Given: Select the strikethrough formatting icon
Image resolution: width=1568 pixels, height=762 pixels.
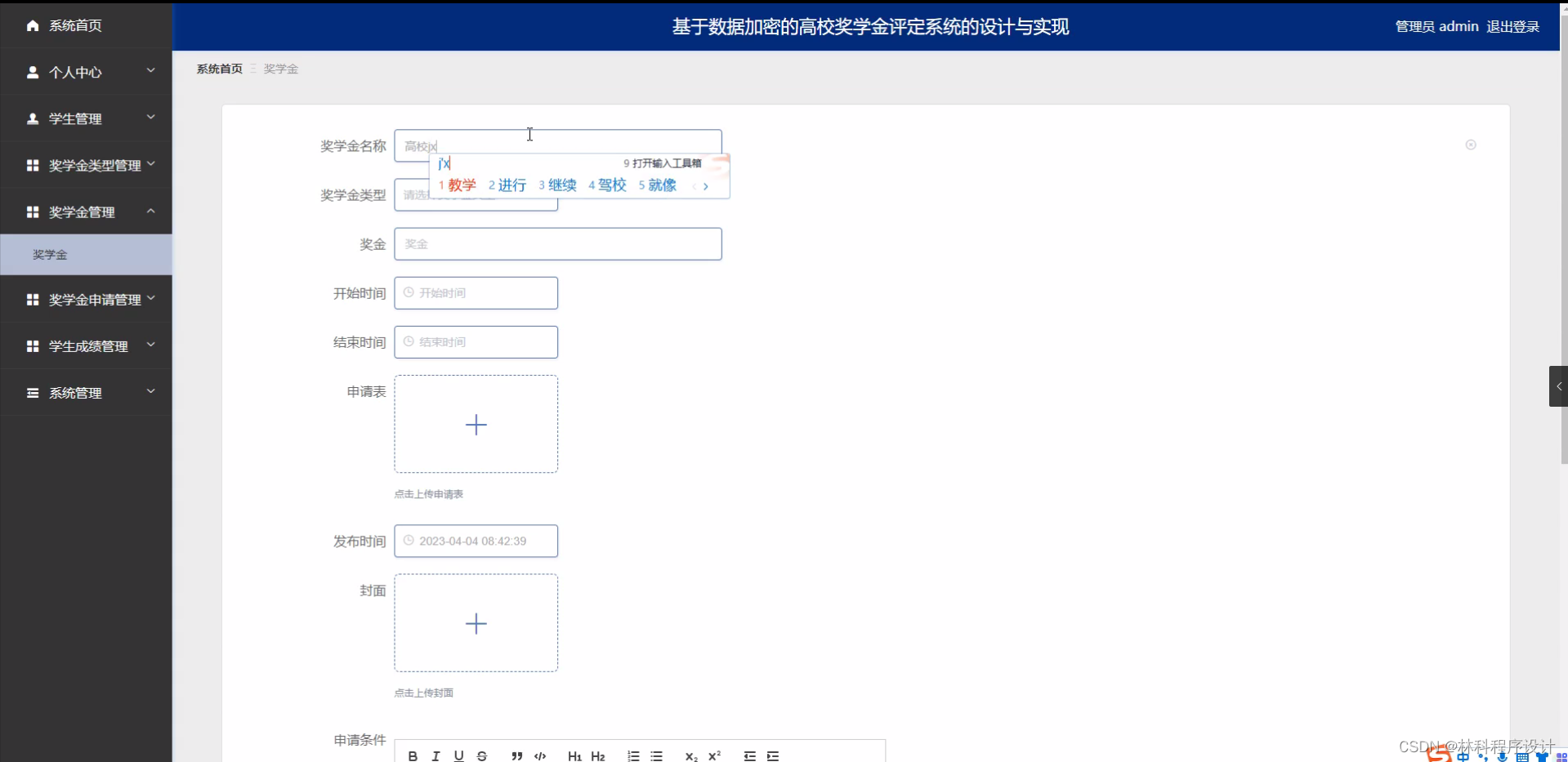Looking at the screenshot, I should coord(482,755).
